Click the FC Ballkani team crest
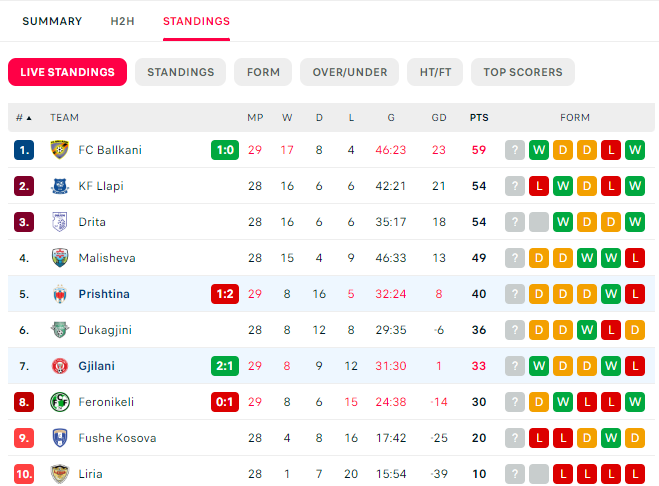 tap(60, 150)
